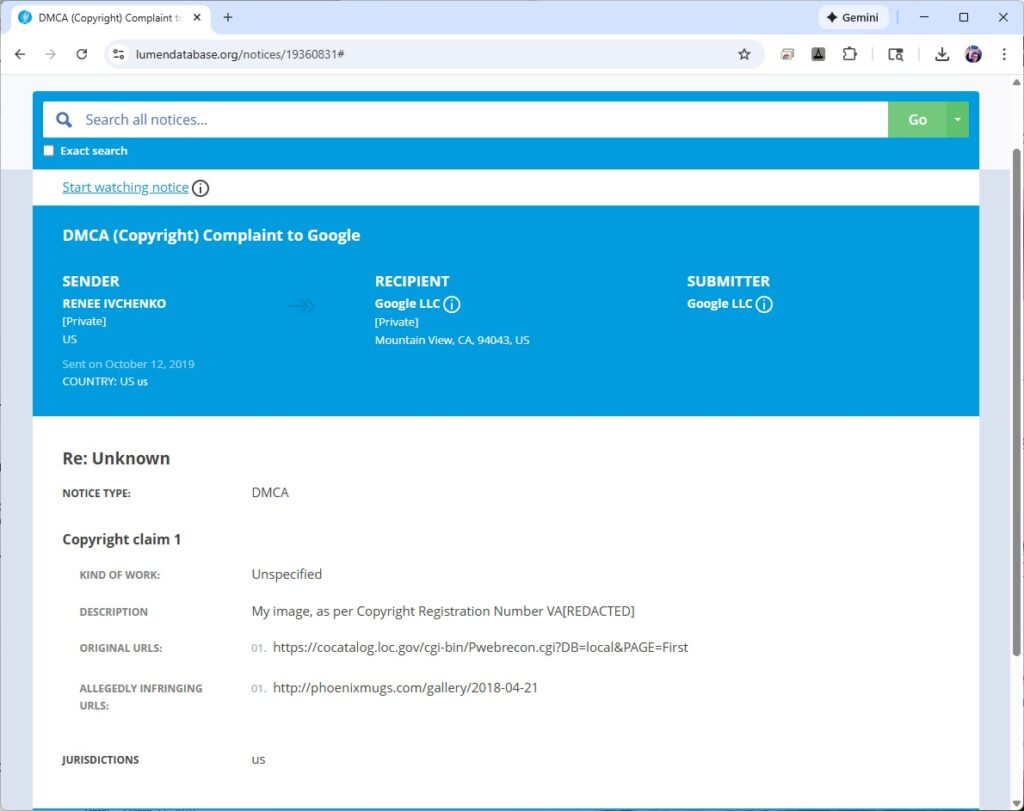Image resolution: width=1024 pixels, height=811 pixels.
Task: Click the info icon next to submitter Google LLC
Action: 764,304
